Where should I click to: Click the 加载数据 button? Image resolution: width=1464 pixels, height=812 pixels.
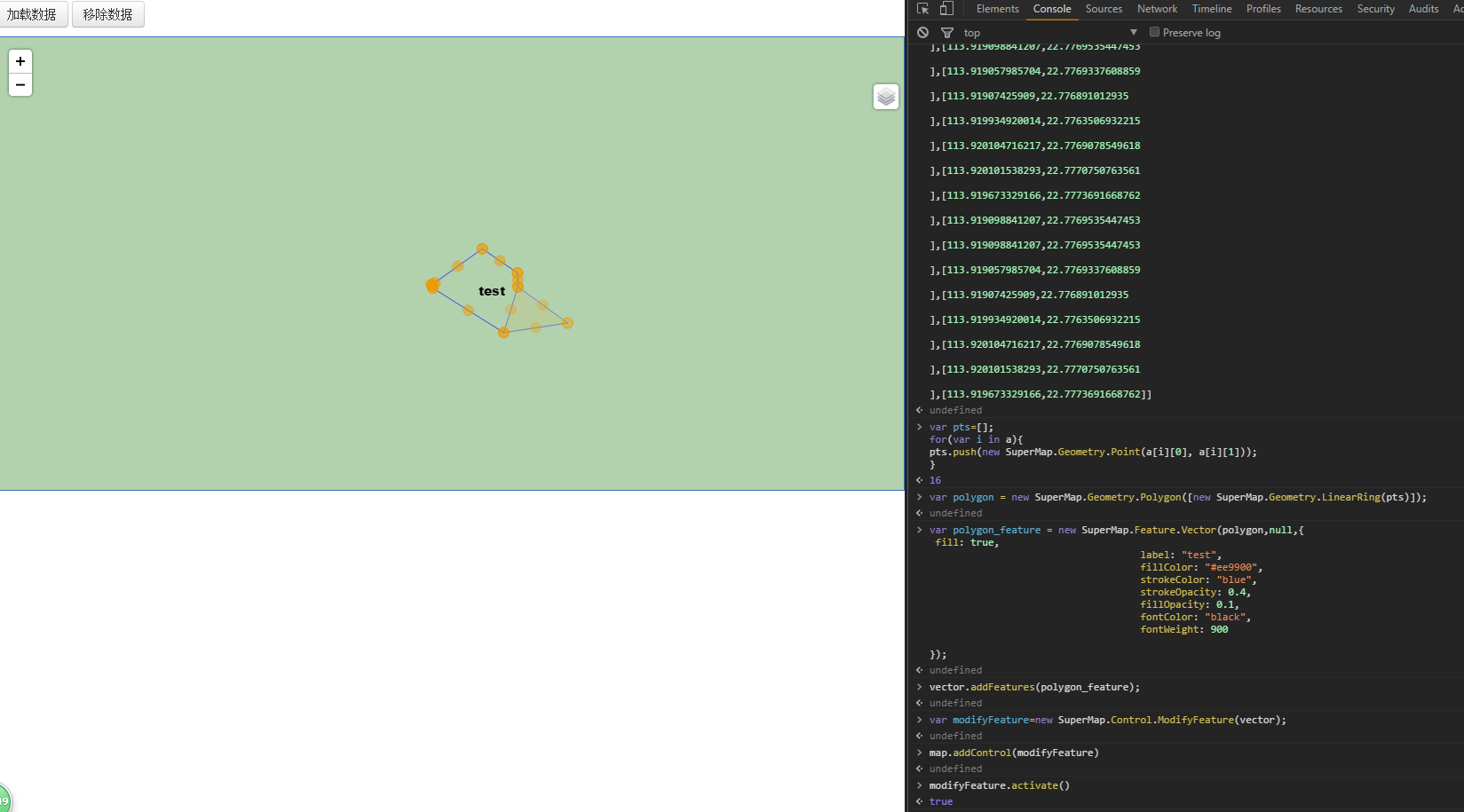[x=33, y=14]
